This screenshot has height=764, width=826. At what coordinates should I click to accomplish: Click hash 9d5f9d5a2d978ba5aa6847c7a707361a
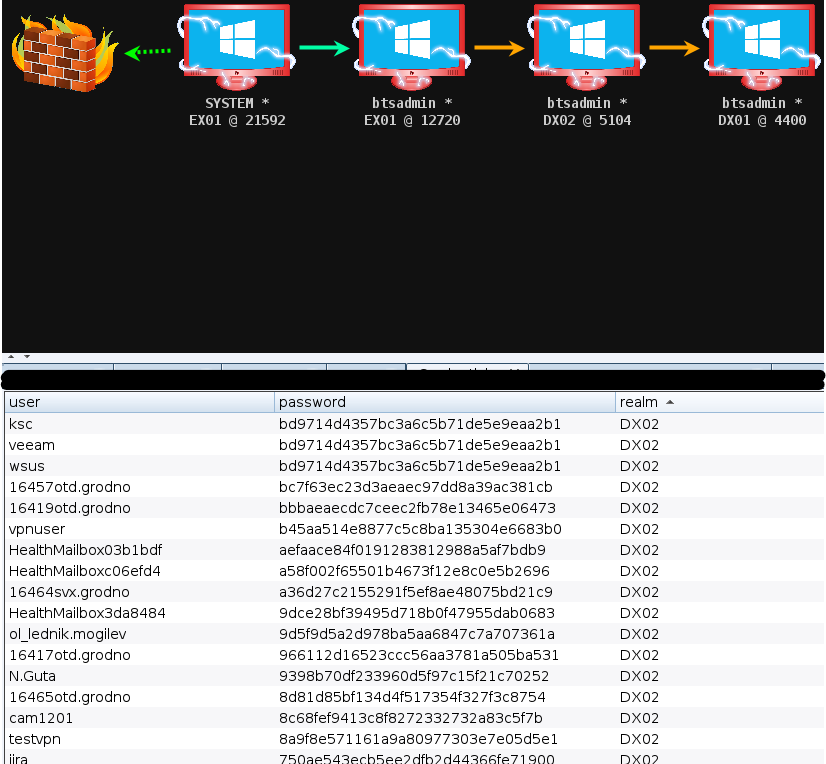tap(417, 634)
